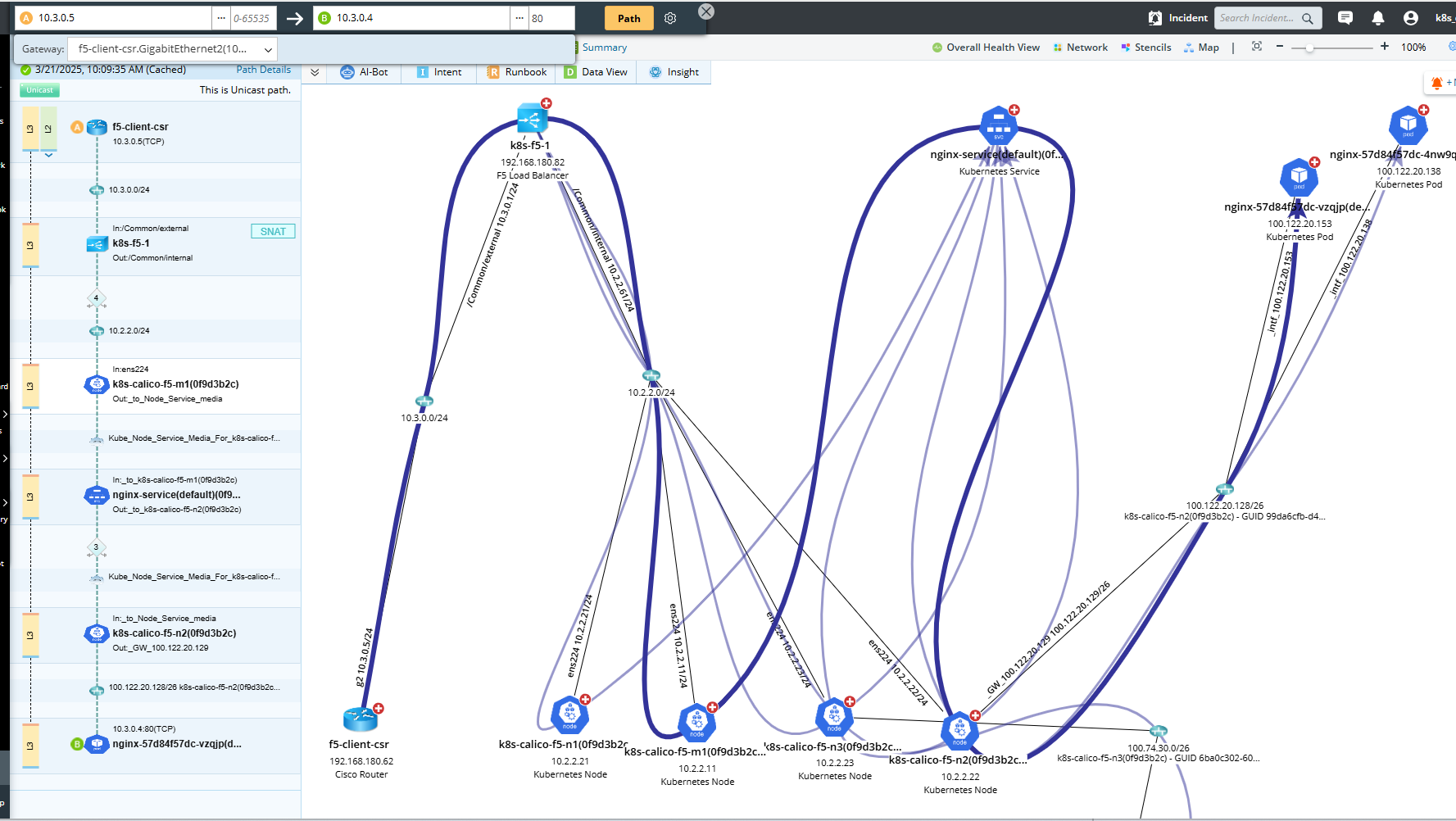Image resolution: width=1456 pixels, height=821 pixels.
Task: Click the search magnifier in Search Incident
Action: tap(1307, 18)
